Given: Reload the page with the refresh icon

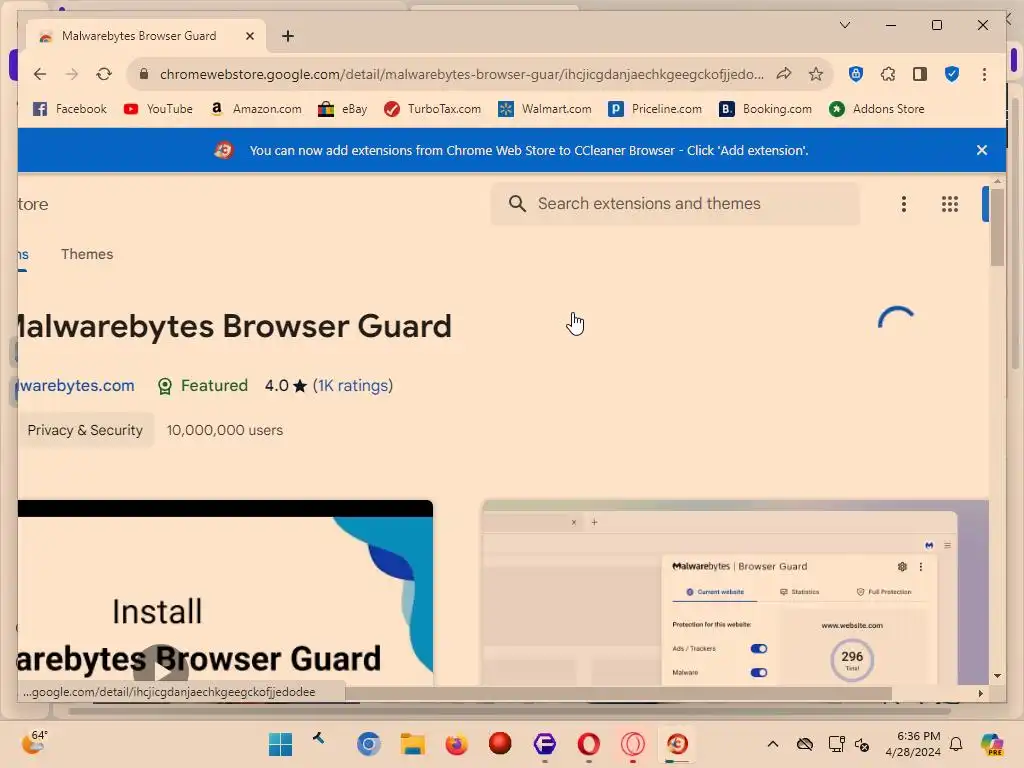Looking at the screenshot, I should (104, 74).
